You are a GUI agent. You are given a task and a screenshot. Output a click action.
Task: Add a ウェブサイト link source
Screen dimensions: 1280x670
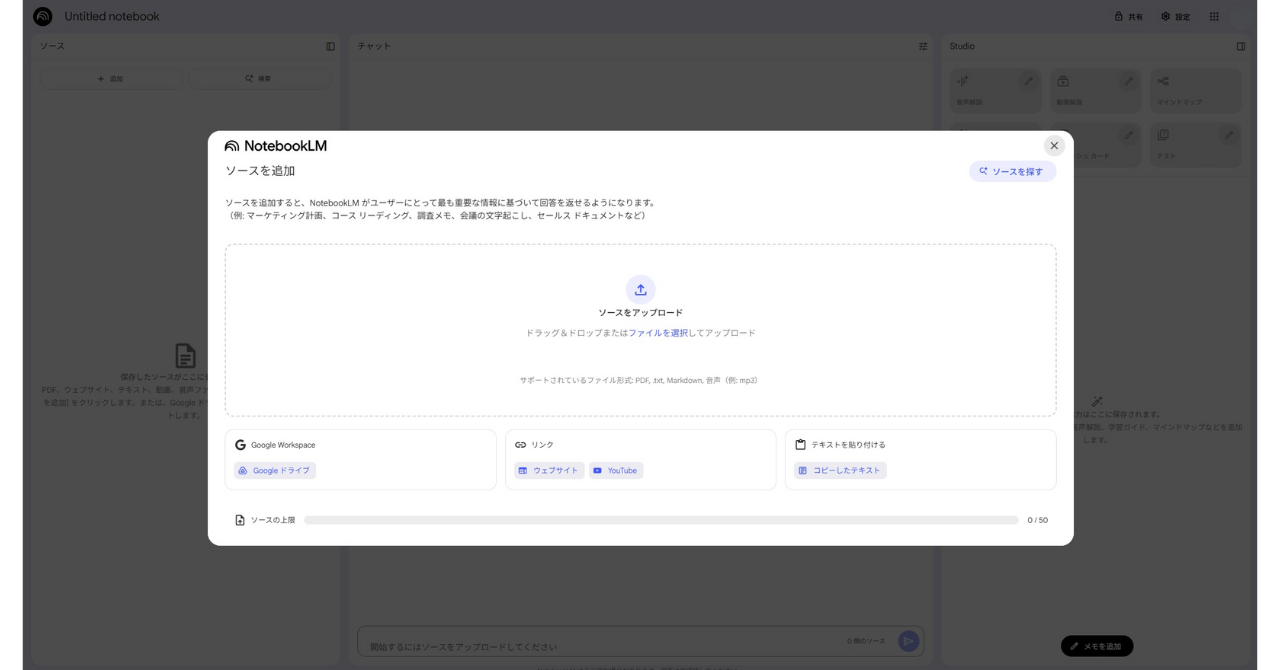click(x=549, y=470)
